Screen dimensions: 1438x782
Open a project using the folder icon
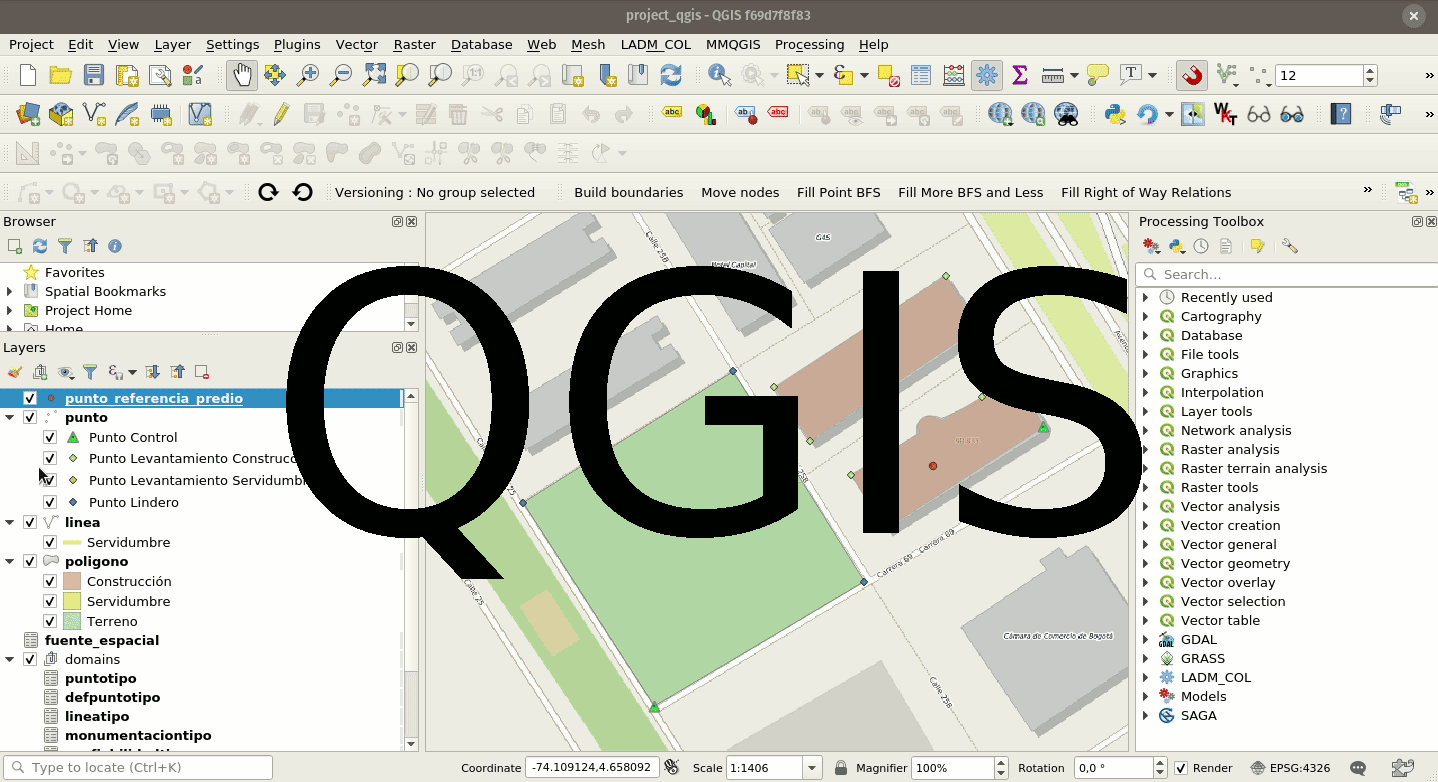(60, 75)
